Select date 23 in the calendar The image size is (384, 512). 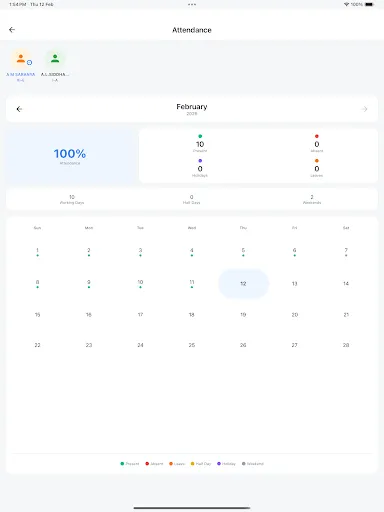point(89,345)
